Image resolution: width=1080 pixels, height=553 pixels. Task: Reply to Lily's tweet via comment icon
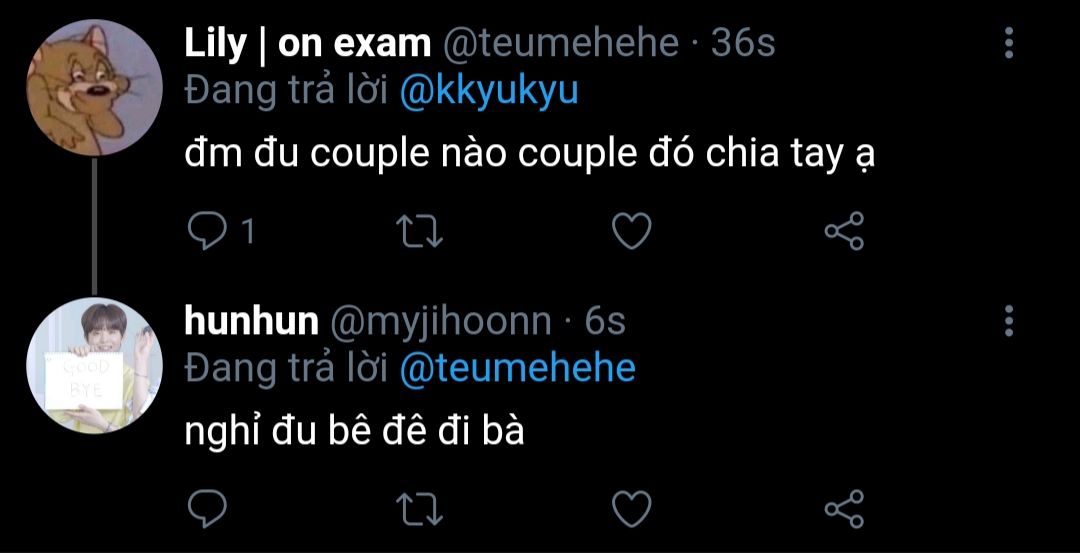click(207, 231)
